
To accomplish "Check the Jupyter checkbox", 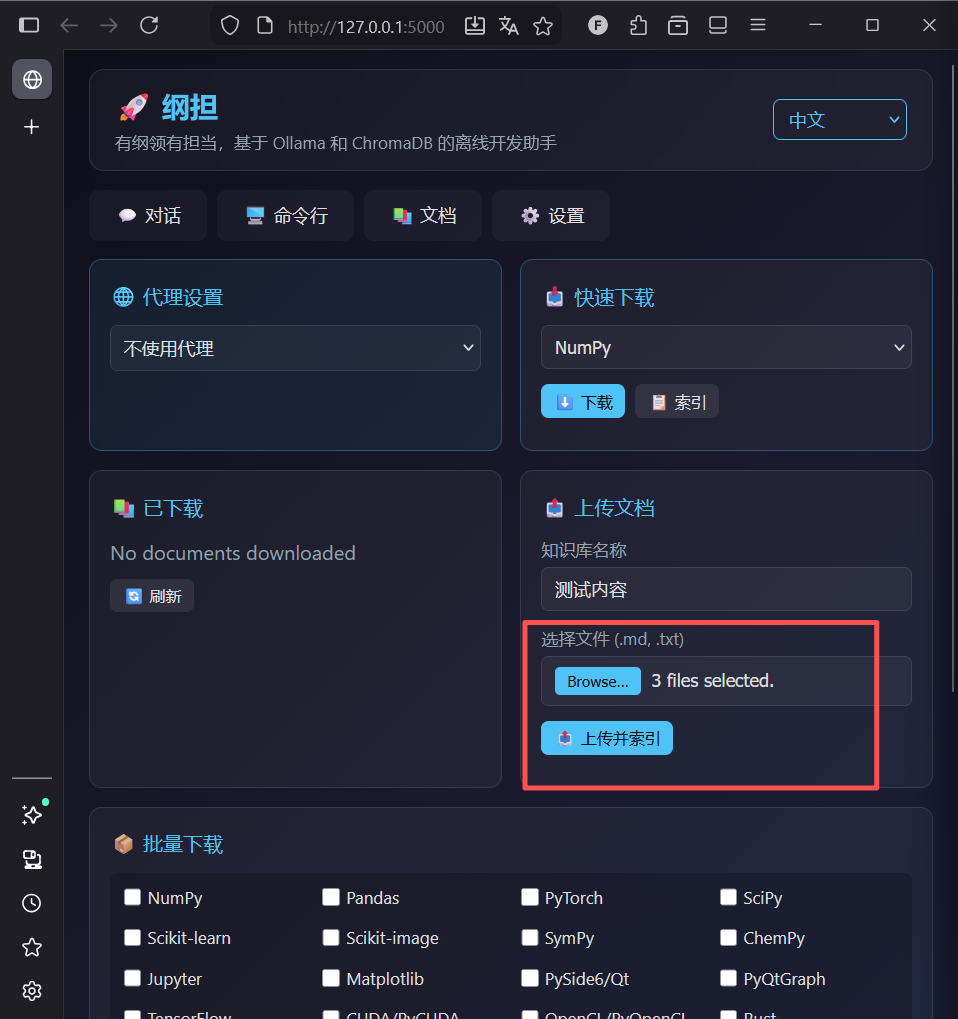I will tap(133, 978).
